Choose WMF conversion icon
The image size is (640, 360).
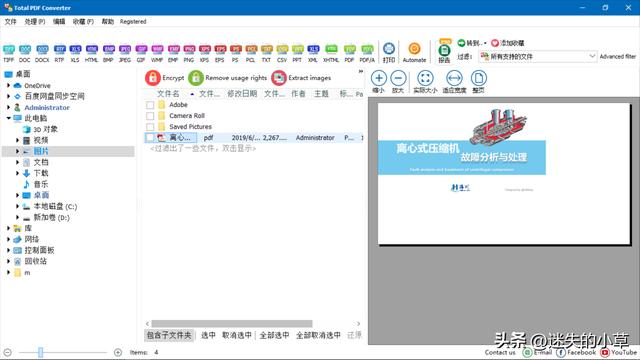click(157, 53)
